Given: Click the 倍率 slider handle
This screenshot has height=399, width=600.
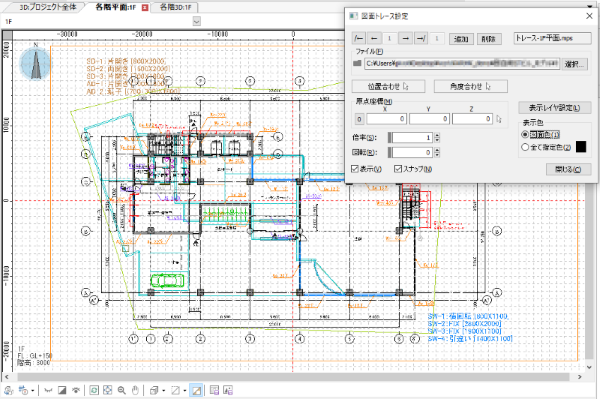Looking at the screenshot, I should tap(390, 137).
